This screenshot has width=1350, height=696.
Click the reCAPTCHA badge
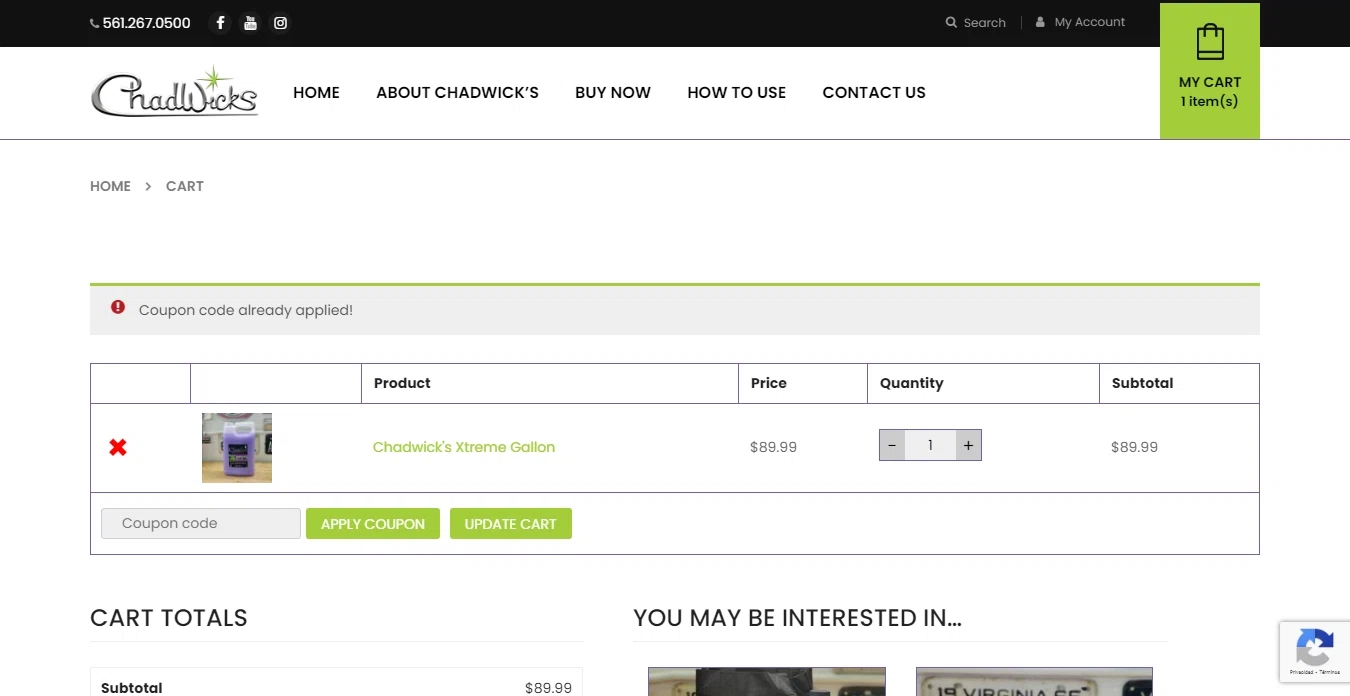(1314, 651)
